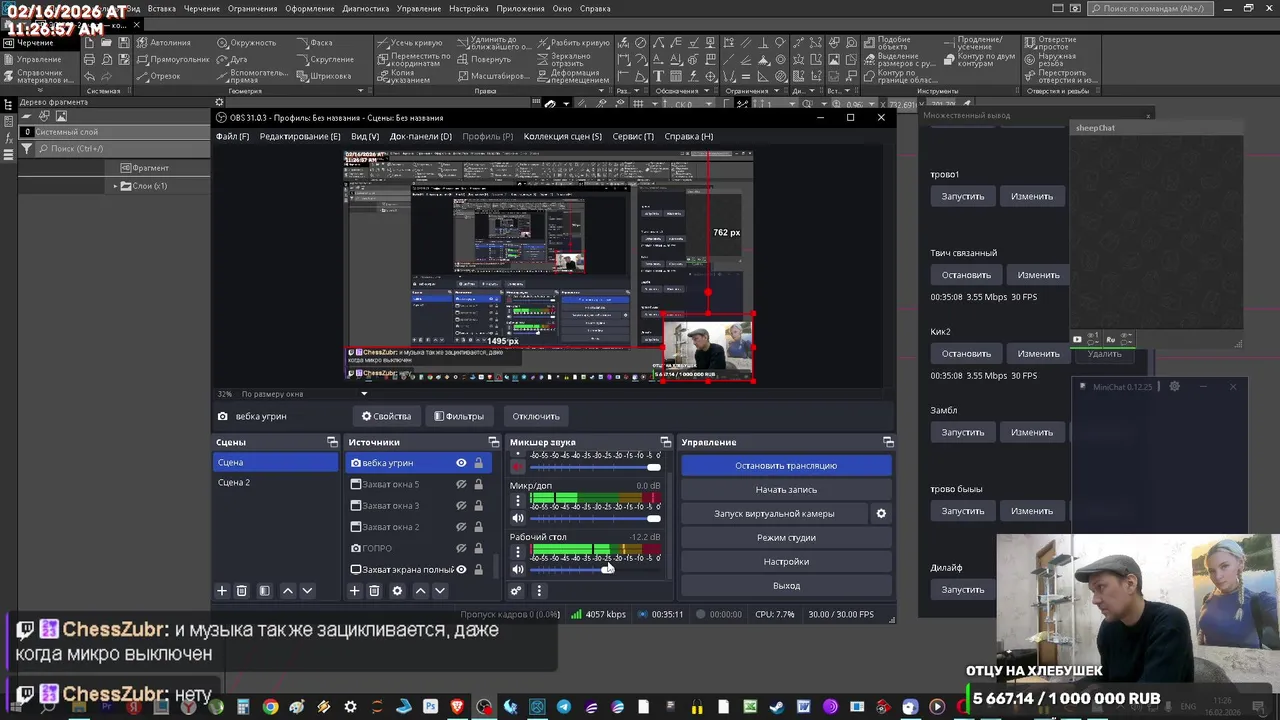Click Остановить трансляцию button
The width and height of the screenshot is (1280, 720).
786,465
